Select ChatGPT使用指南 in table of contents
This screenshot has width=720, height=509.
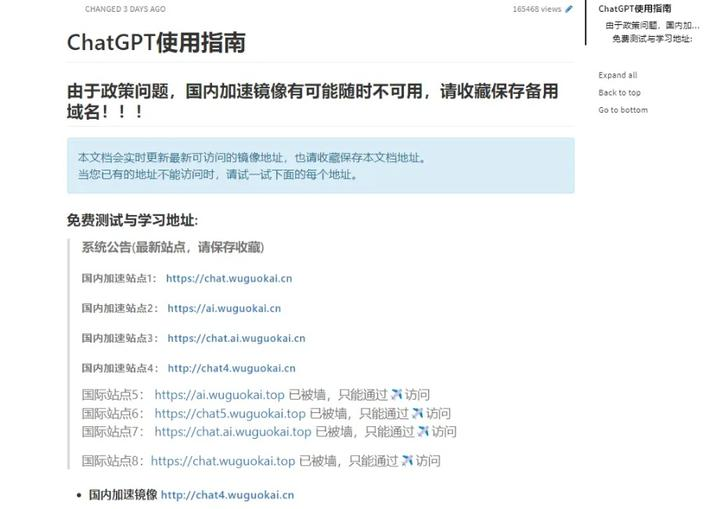635,8
